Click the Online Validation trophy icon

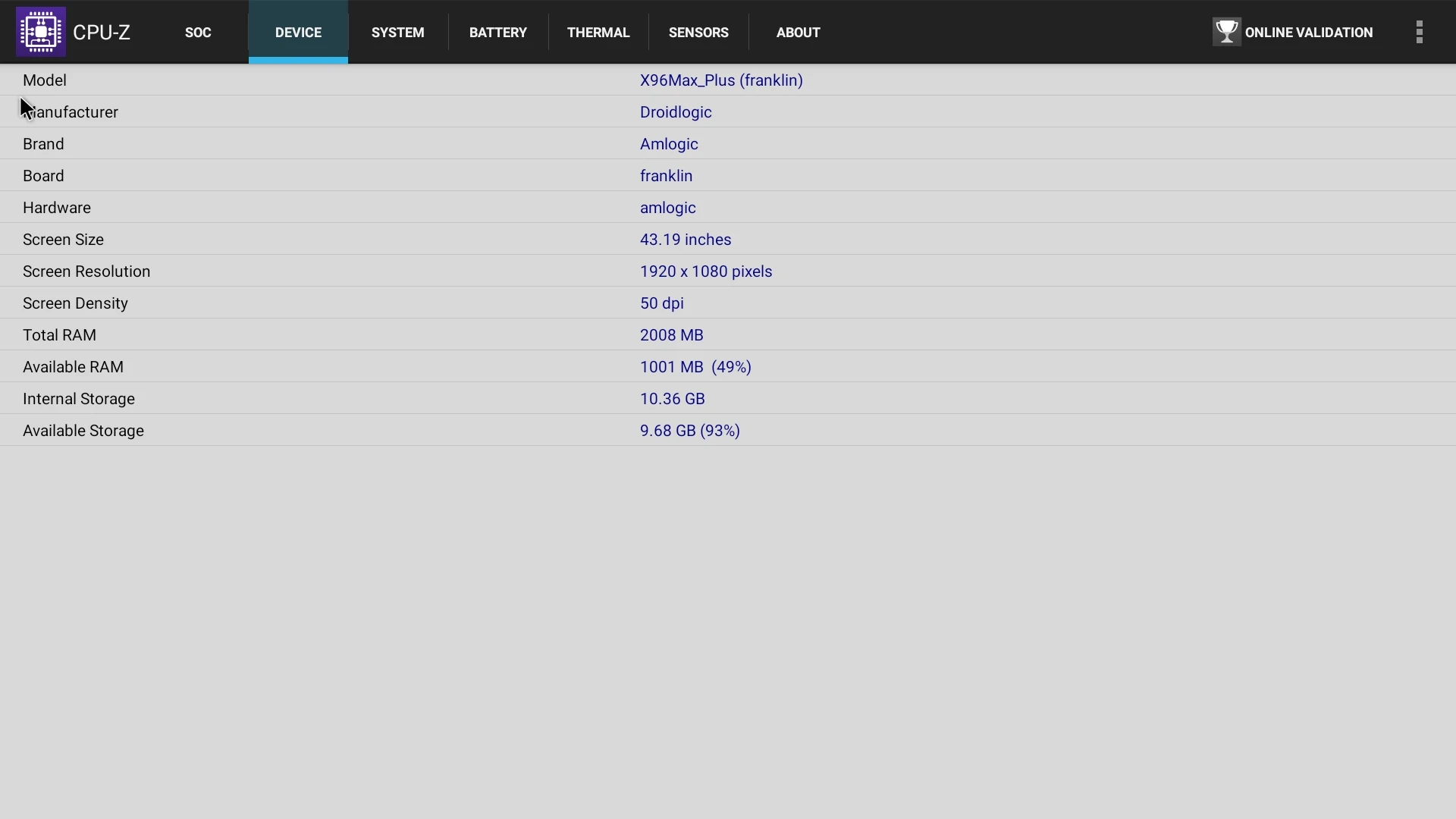pos(1226,32)
